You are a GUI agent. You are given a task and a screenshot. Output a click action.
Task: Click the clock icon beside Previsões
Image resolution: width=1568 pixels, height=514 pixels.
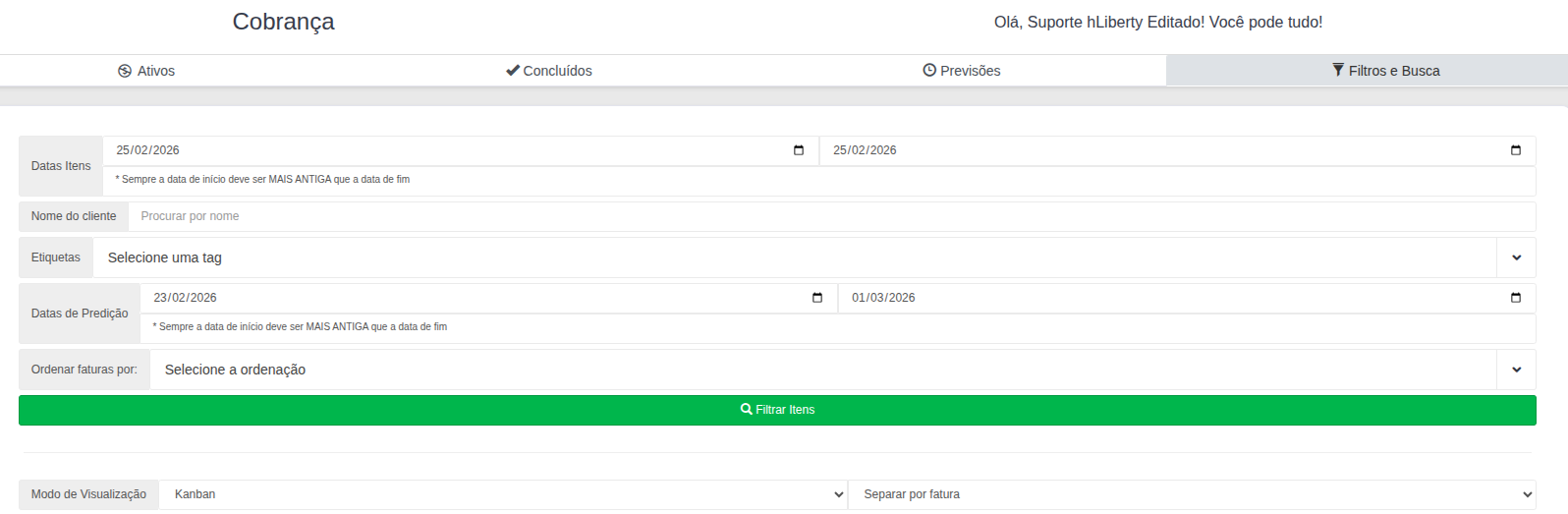pos(929,71)
